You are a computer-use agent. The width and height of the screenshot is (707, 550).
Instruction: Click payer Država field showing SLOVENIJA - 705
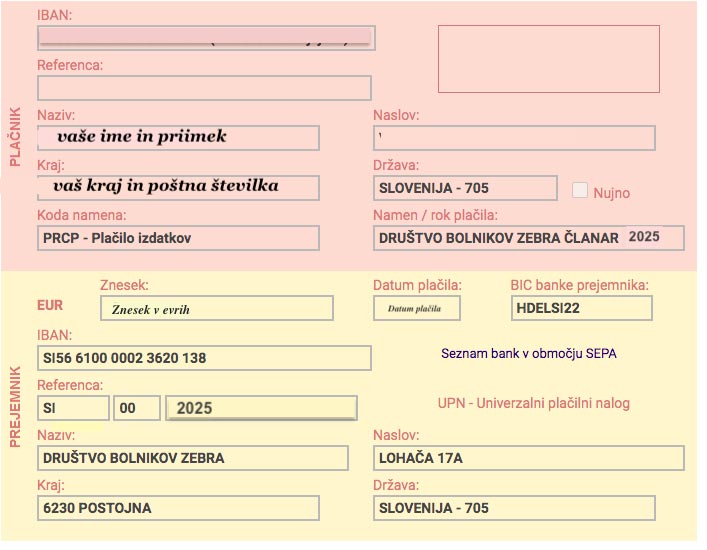[465, 188]
